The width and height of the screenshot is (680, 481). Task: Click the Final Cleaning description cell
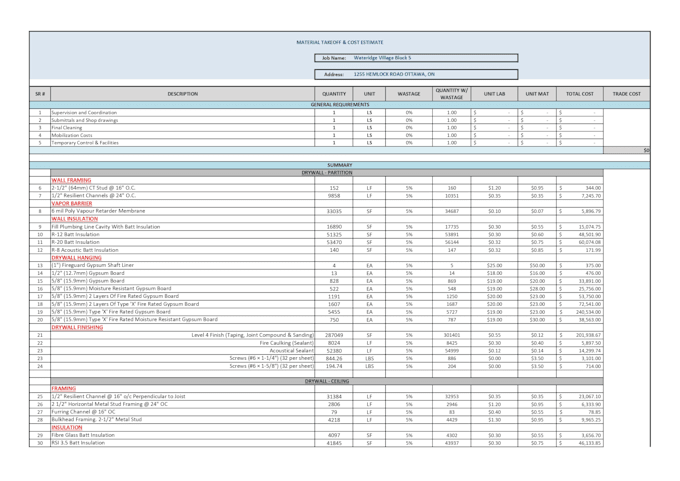[x=183, y=128]
